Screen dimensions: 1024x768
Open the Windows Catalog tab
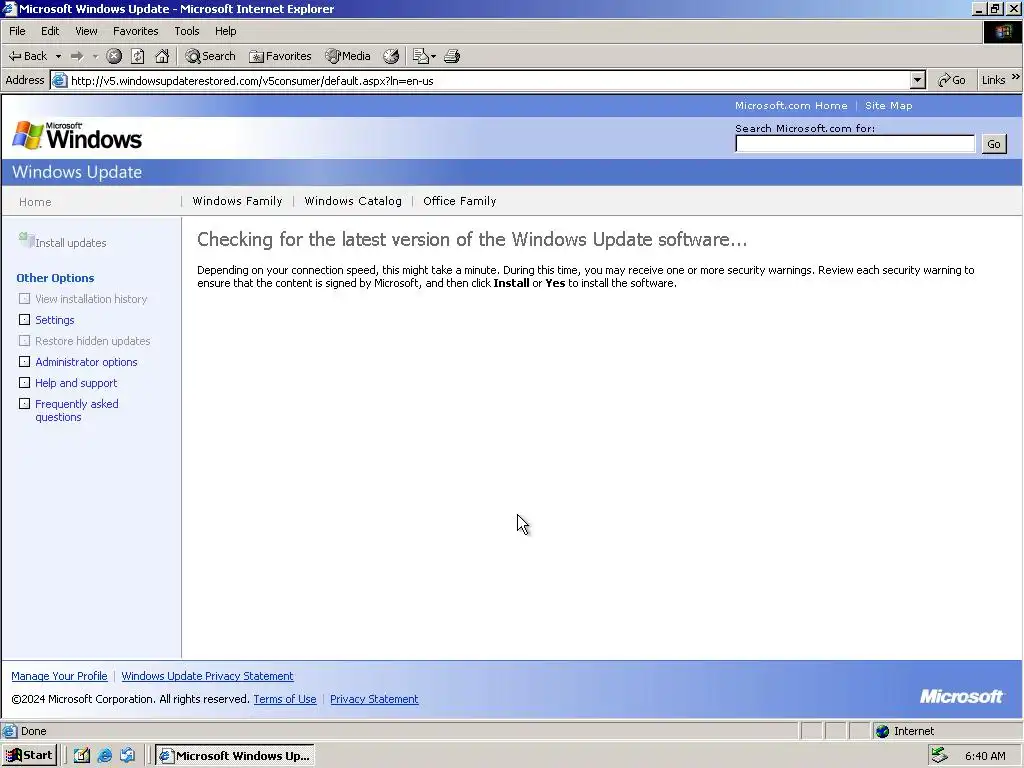point(353,201)
